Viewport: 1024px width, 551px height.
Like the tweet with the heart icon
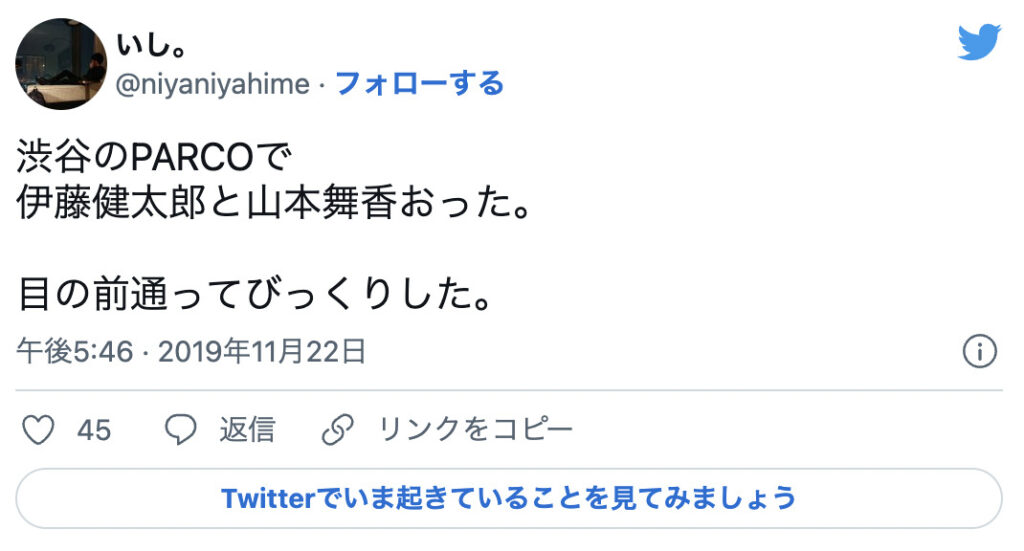[38, 430]
